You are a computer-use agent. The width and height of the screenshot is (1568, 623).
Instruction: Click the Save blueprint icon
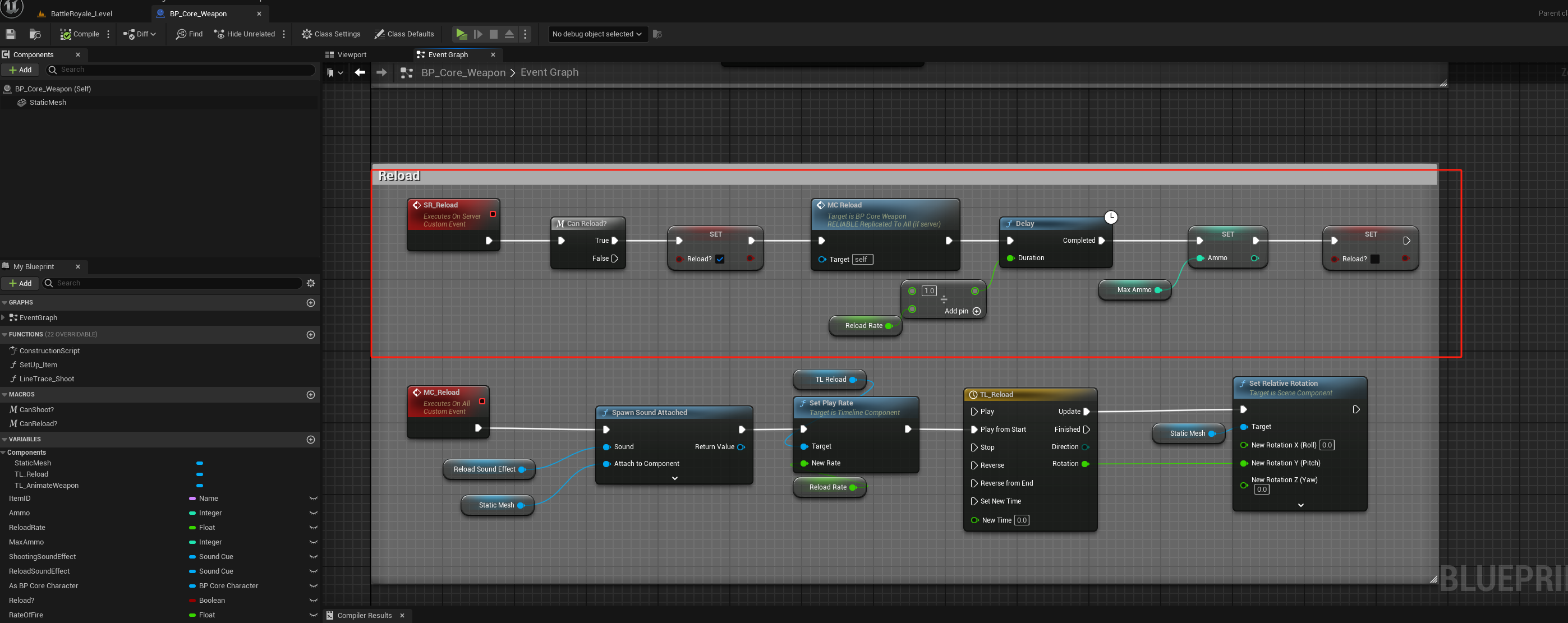(10, 34)
